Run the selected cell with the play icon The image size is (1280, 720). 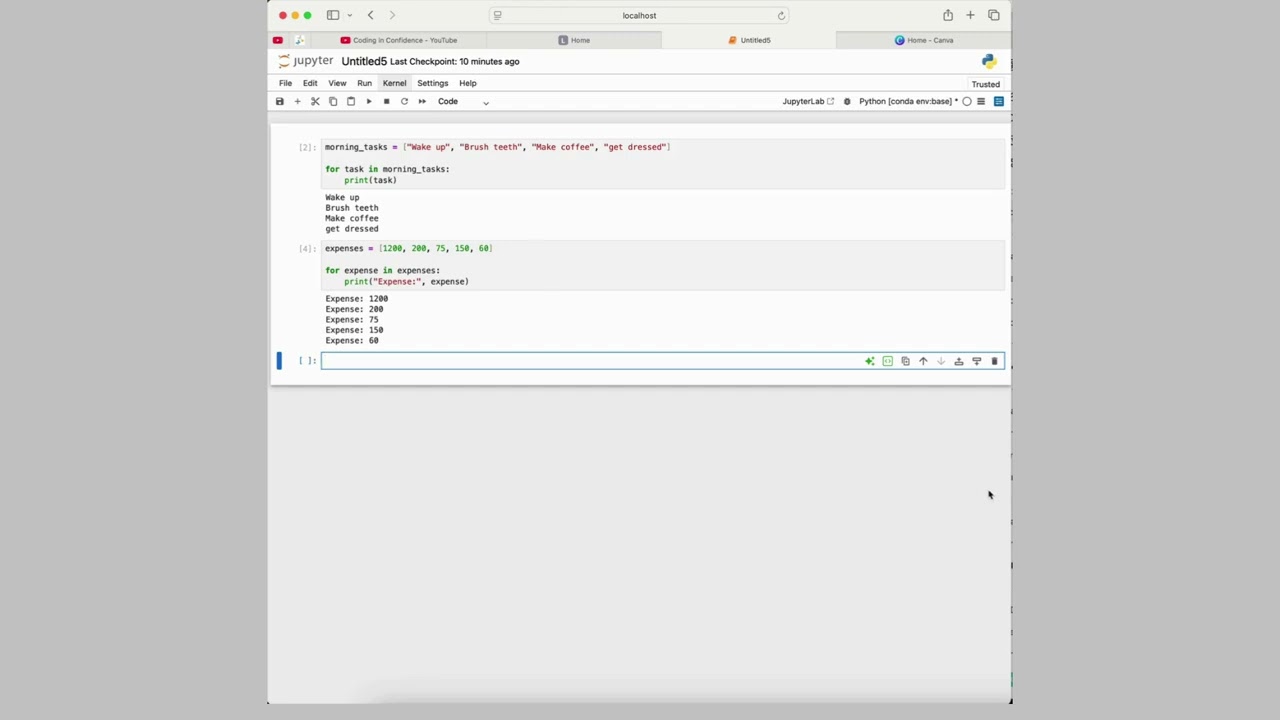tap(369, 101)
